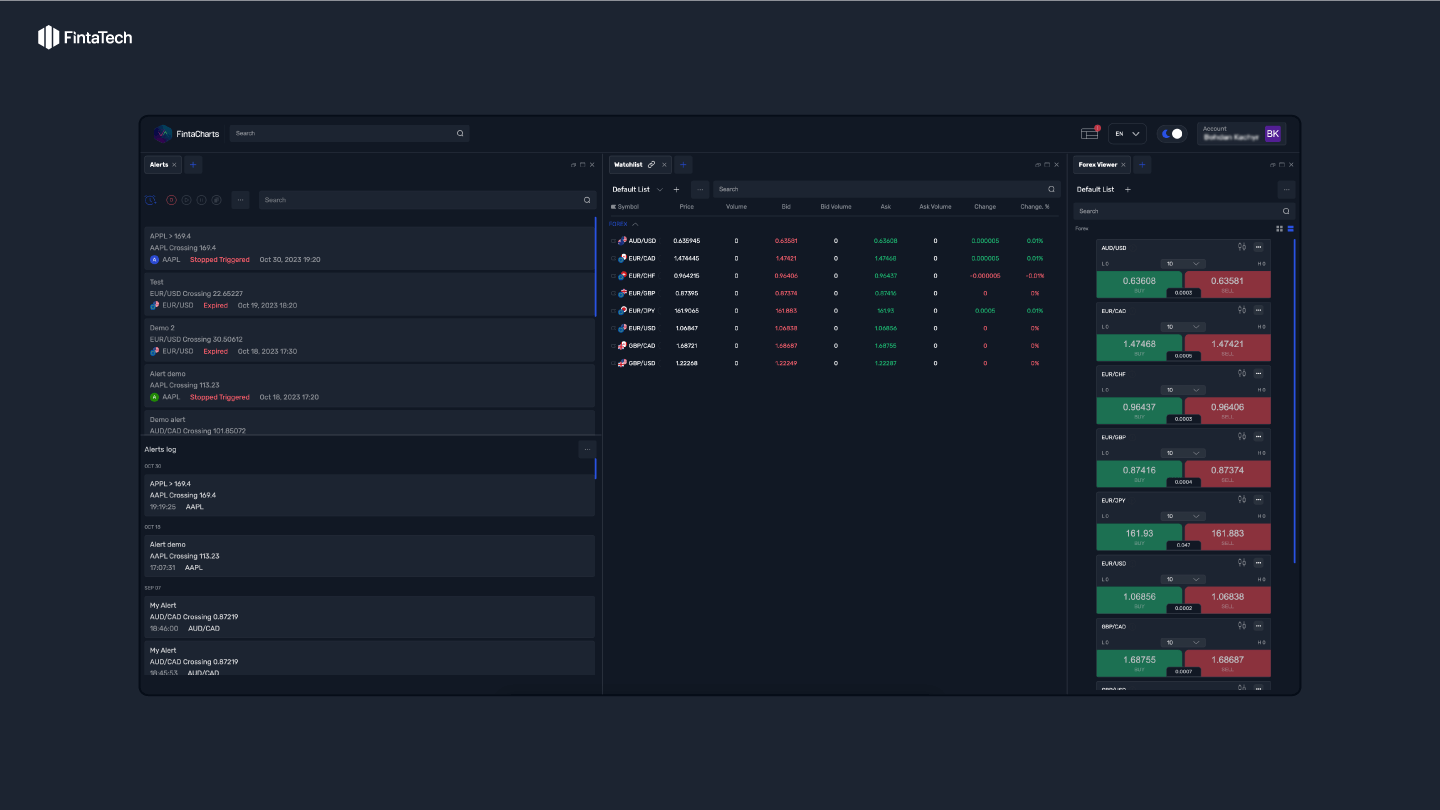Open the Default List dropdown in Watchlist
The width and height of the screenshot is (1440, 810).
[638, 189]
